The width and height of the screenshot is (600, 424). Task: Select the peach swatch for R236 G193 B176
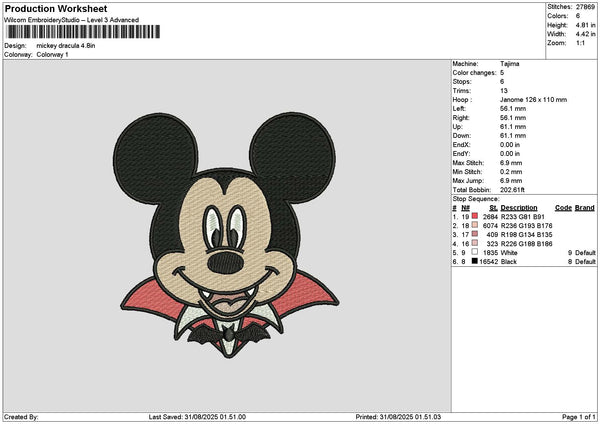coord(474,225)
